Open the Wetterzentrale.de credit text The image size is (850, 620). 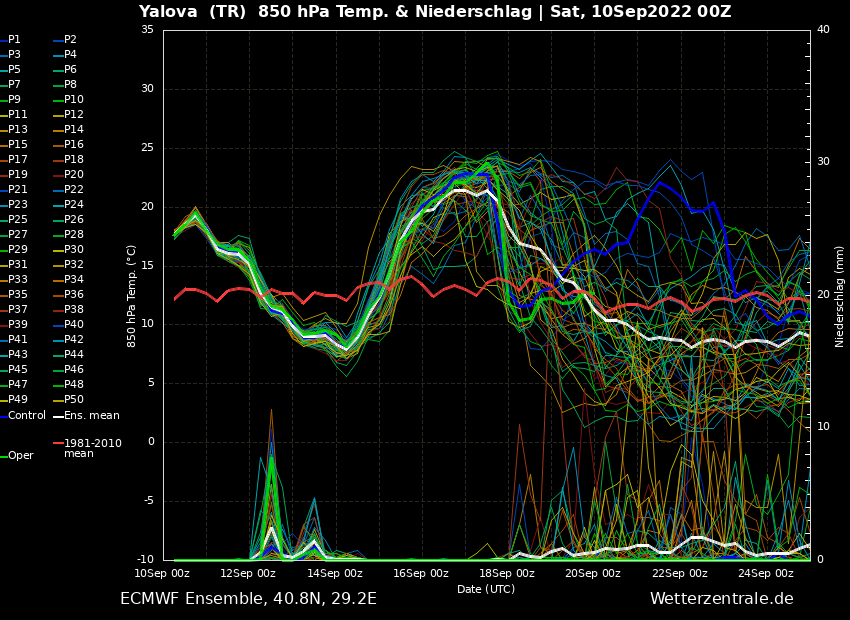[722, 599]
